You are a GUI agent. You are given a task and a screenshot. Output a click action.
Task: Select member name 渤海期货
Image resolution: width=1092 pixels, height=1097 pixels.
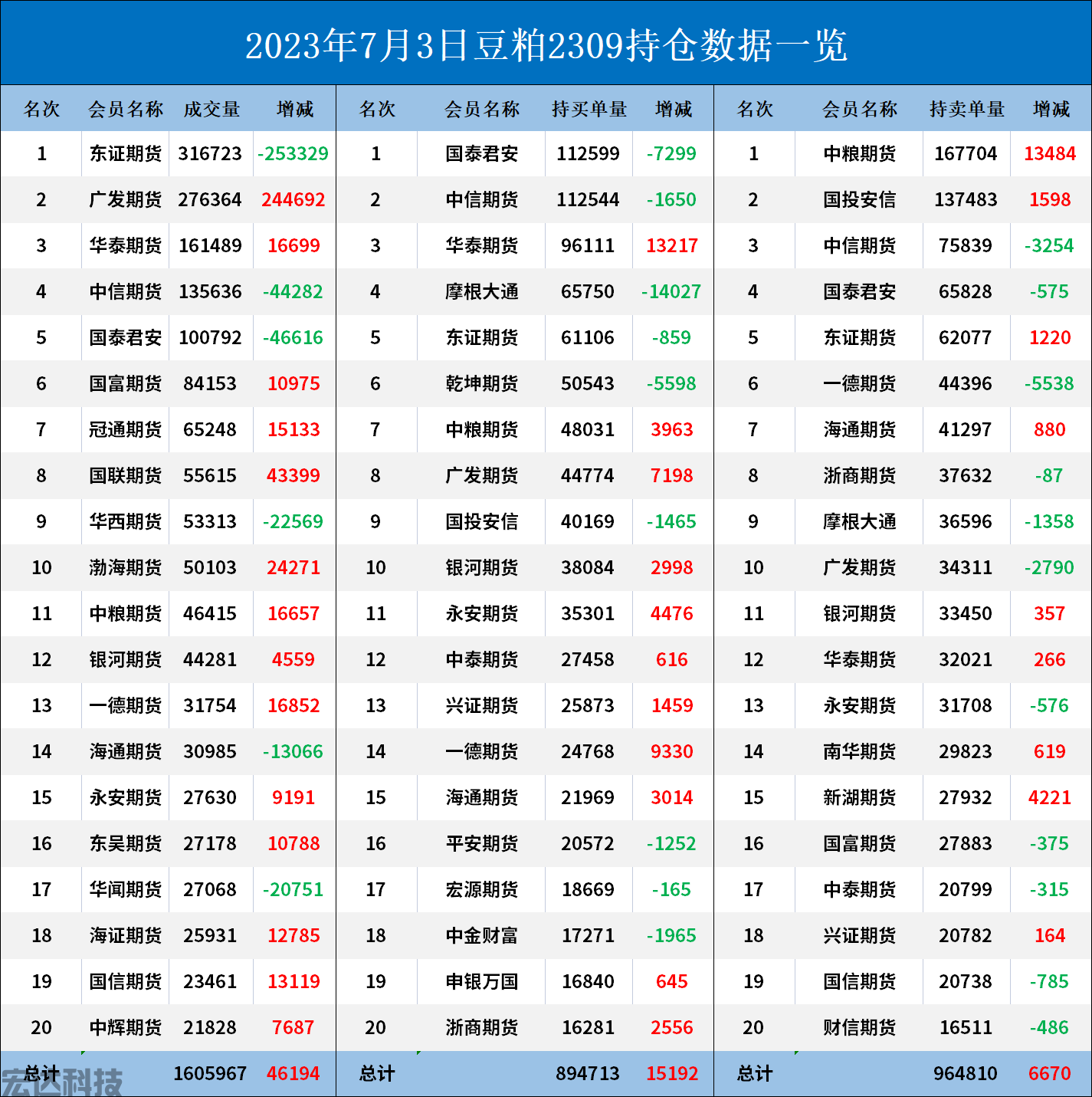pos(126,567)
